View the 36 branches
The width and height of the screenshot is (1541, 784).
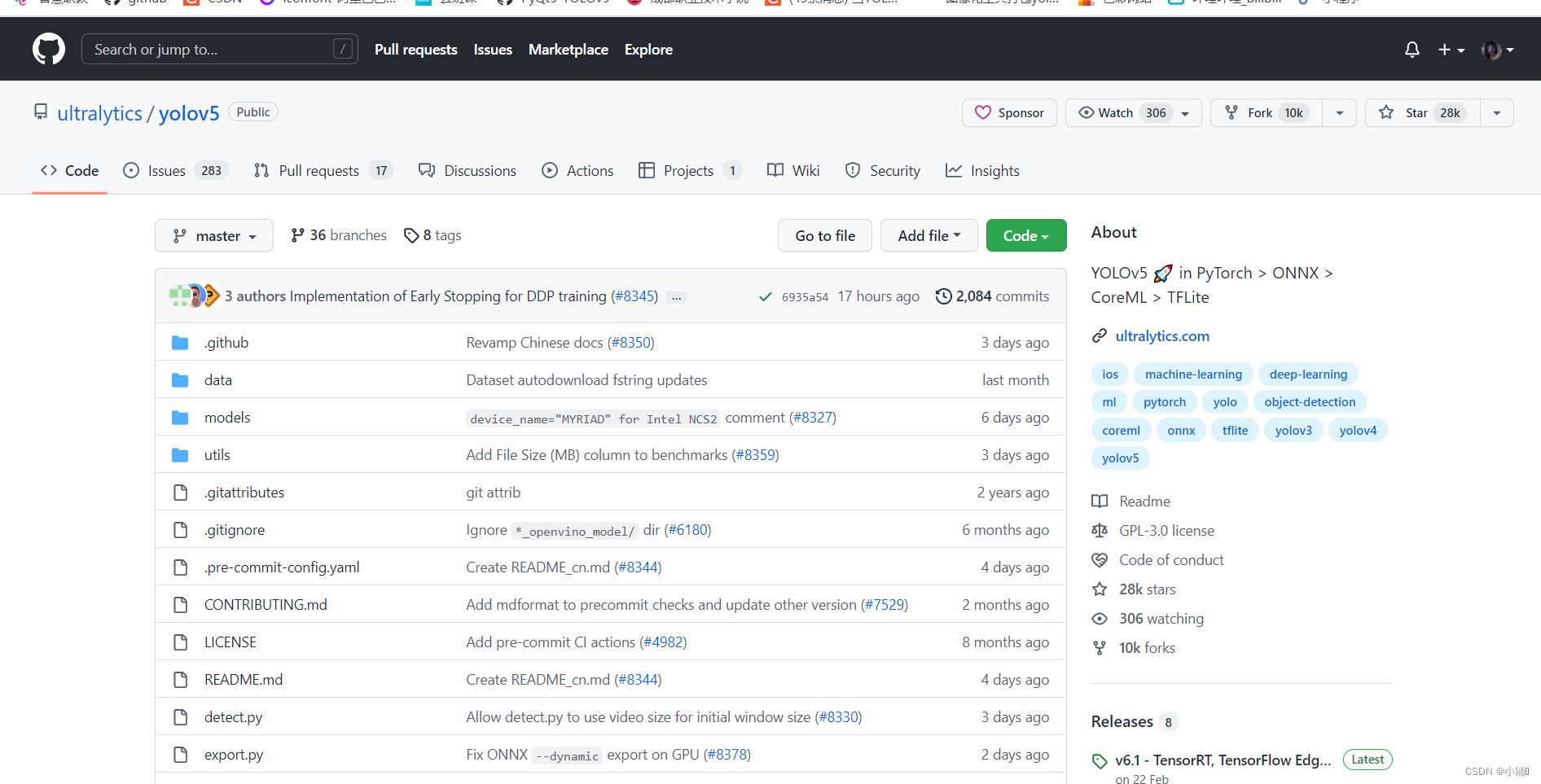coord(339,235)
